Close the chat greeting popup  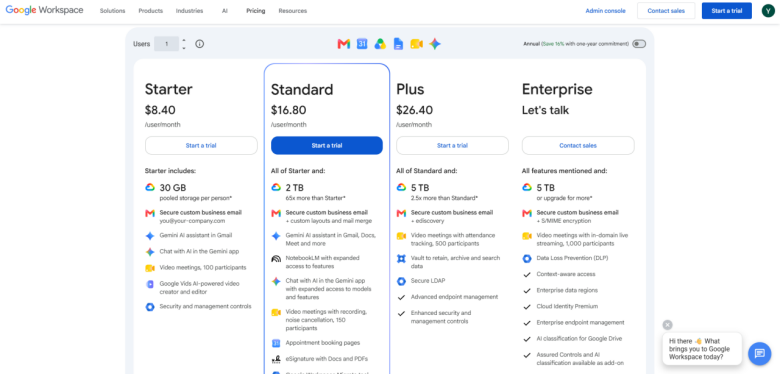click(668, 325)
